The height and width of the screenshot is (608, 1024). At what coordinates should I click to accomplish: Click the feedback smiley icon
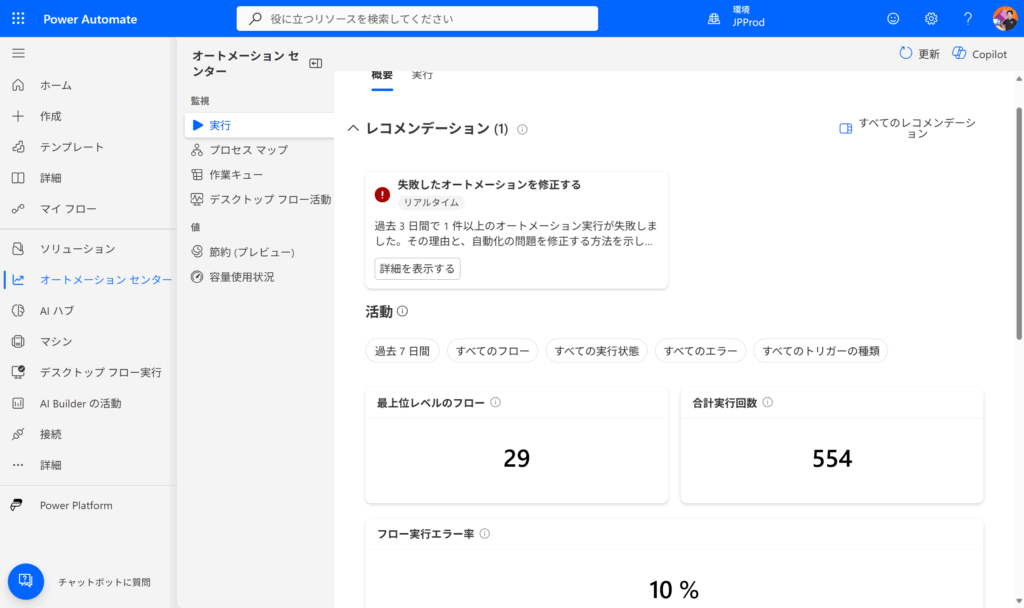click(x=893, y=19)
